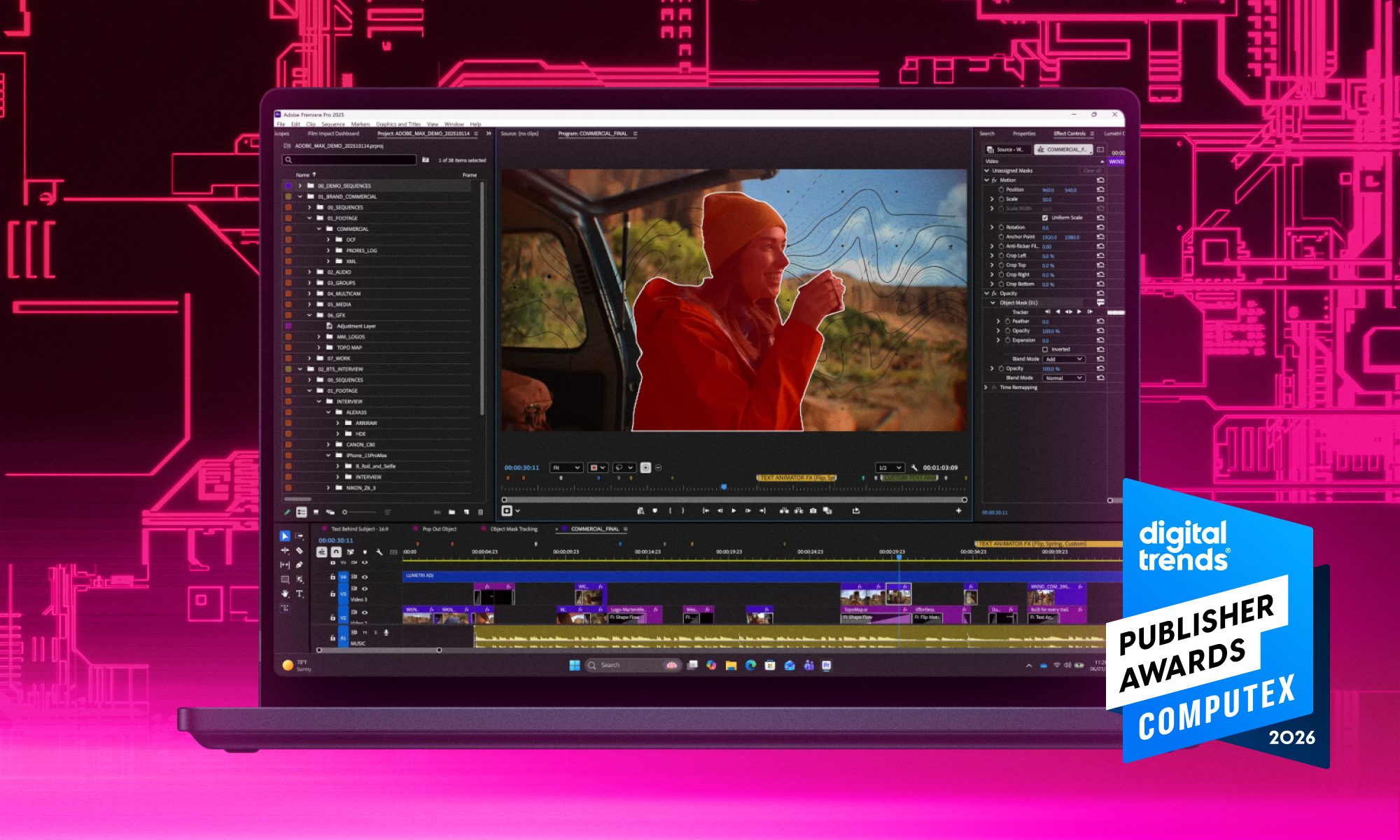Click Mark Out bracket icon
The height and width of the screenshot is (840, 1400).
click(x=683, y=511)
